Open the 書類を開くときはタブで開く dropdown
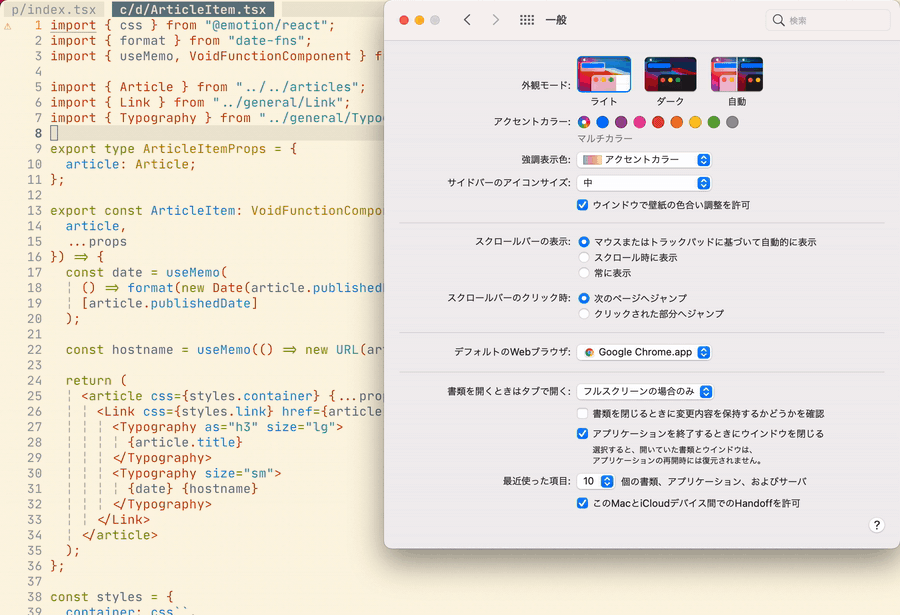Image resolution: width=900 pixels, height=615 pixels. pos(645,392)
